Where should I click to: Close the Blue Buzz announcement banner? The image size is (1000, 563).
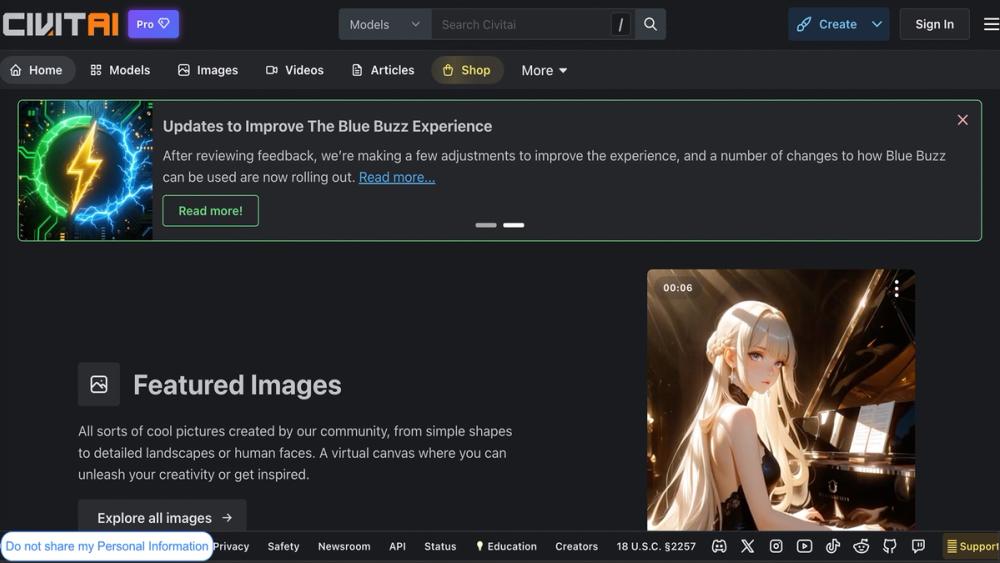[962, 120]
